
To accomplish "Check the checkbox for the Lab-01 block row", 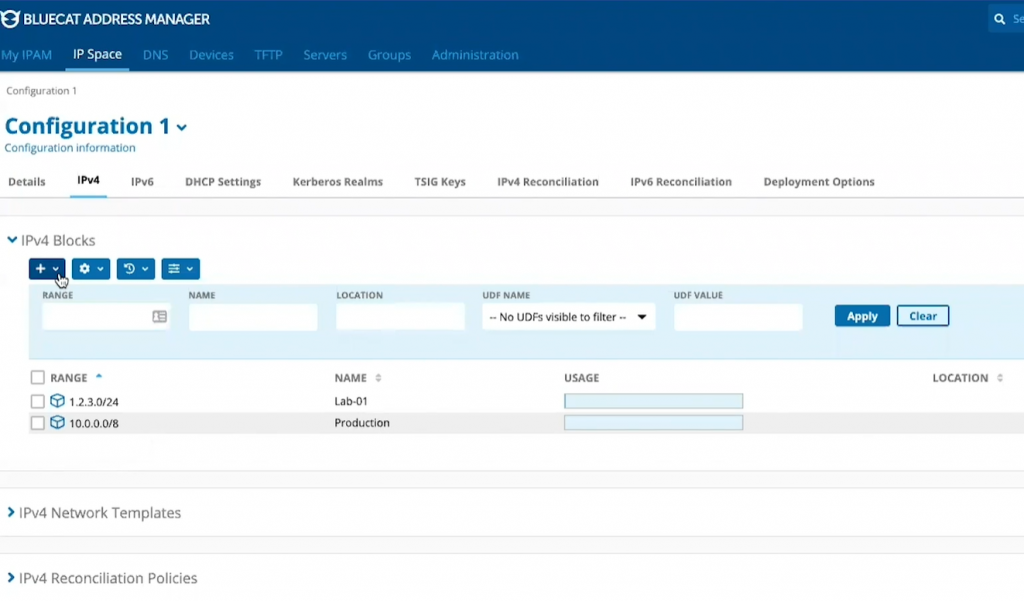I will point(37,403).
